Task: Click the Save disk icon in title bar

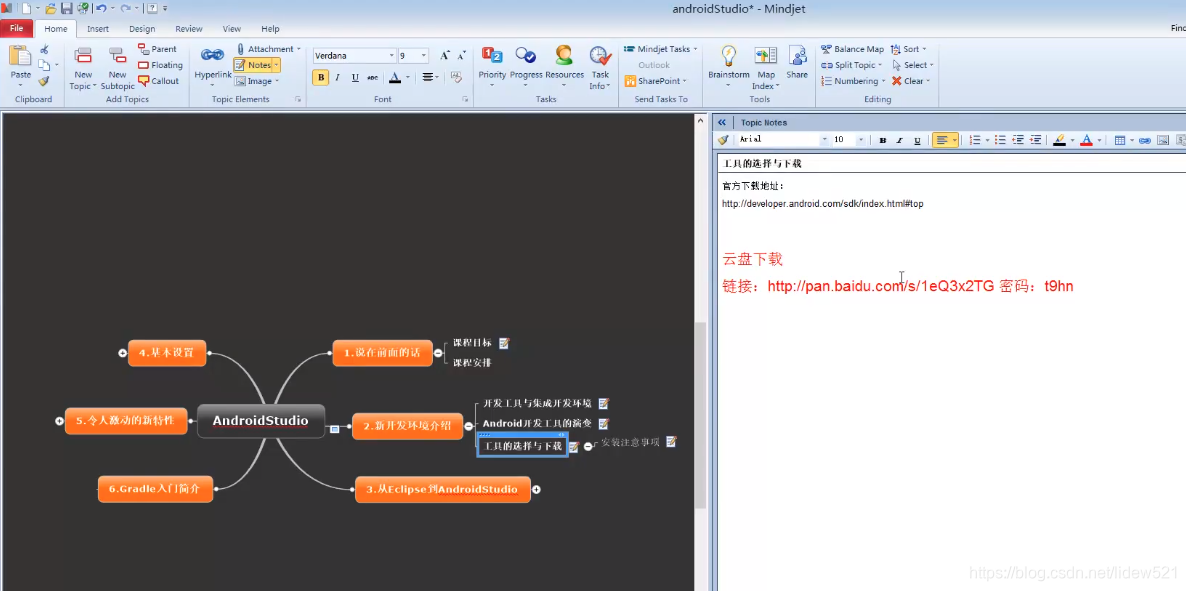Action: coord(67,8)
